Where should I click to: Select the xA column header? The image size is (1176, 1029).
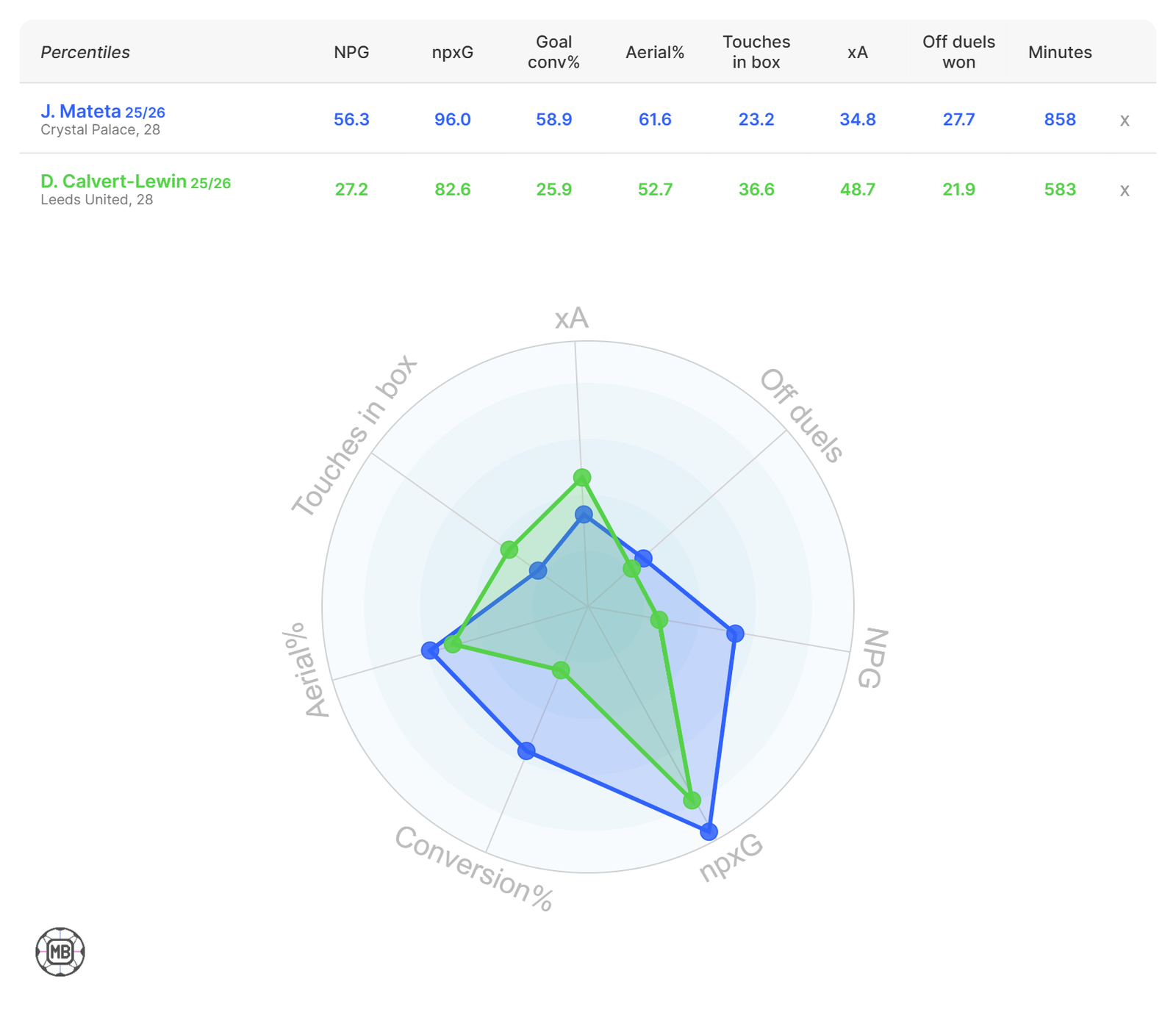coord(857,52)
